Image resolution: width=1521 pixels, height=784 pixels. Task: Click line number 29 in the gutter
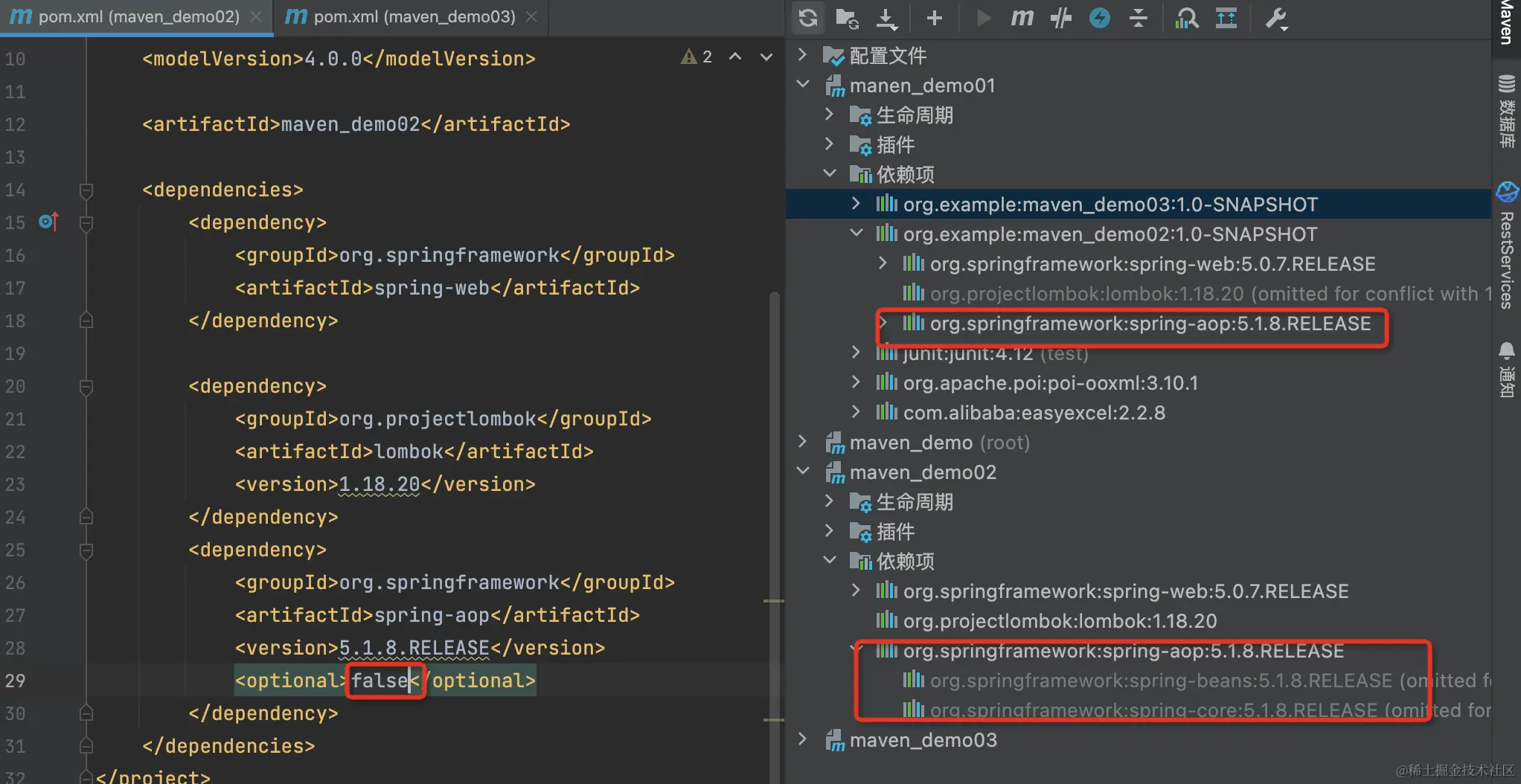[15, 681]
